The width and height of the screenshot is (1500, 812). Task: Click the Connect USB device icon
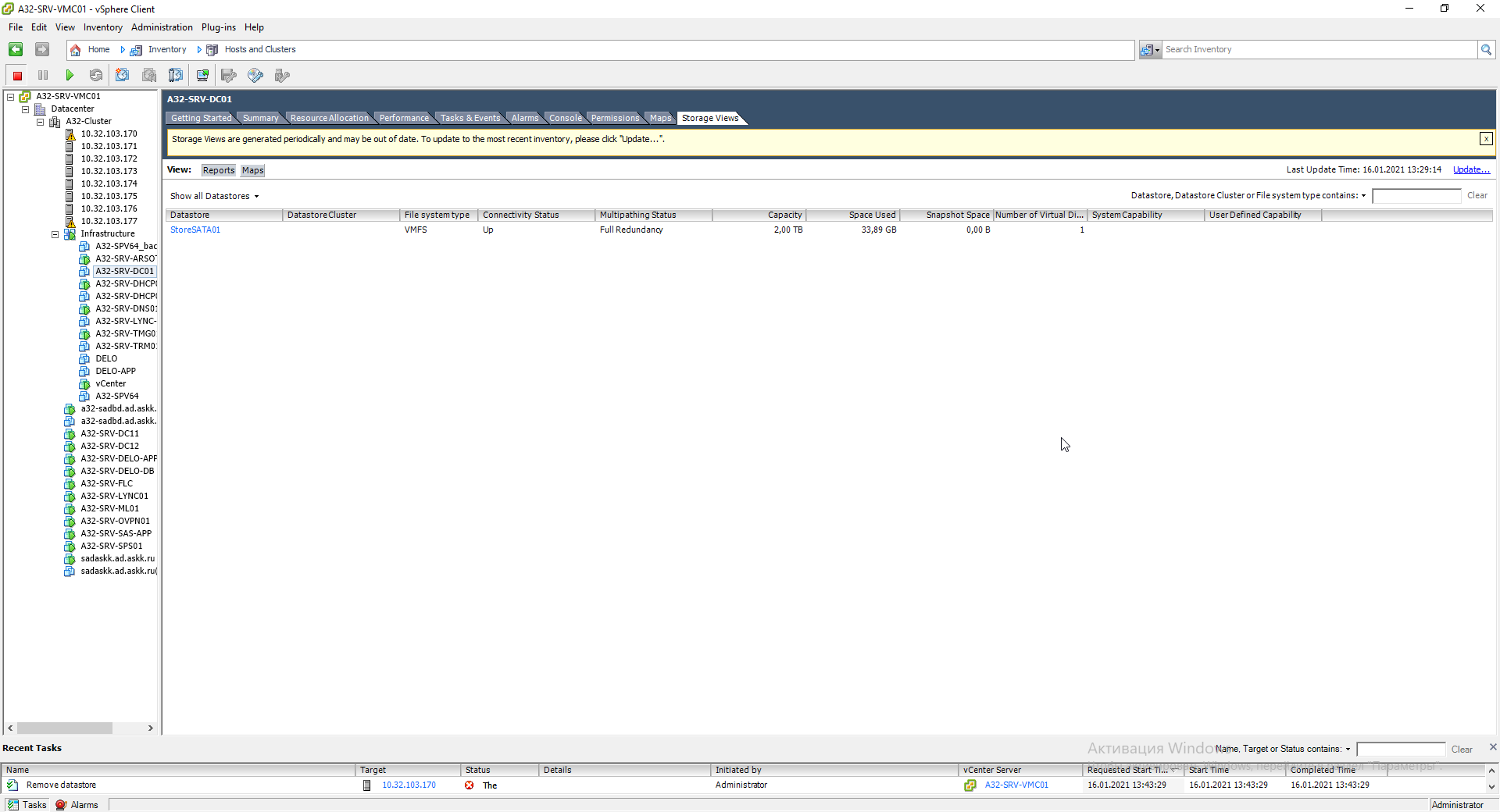[x=282, y=76]
